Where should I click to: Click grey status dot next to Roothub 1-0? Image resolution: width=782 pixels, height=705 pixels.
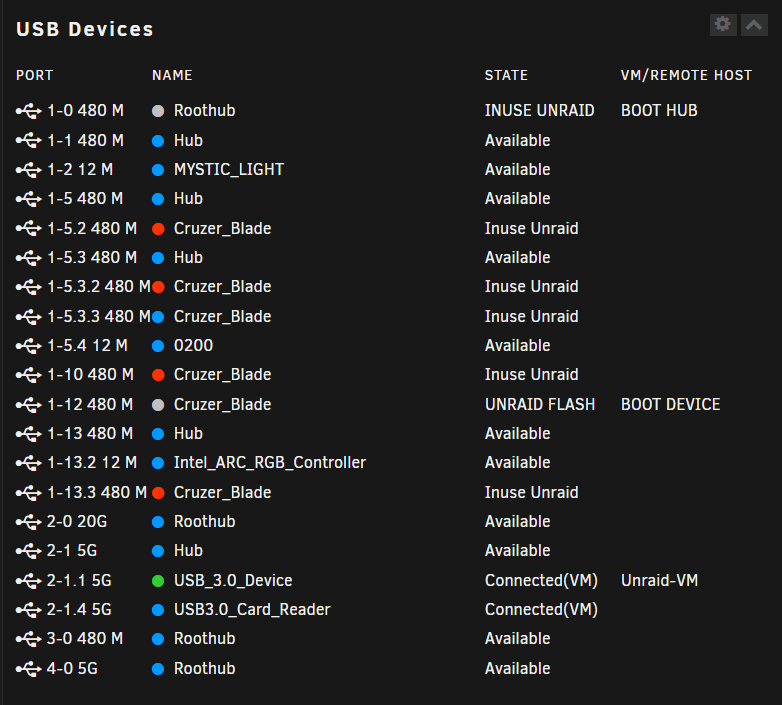point(158,111)
